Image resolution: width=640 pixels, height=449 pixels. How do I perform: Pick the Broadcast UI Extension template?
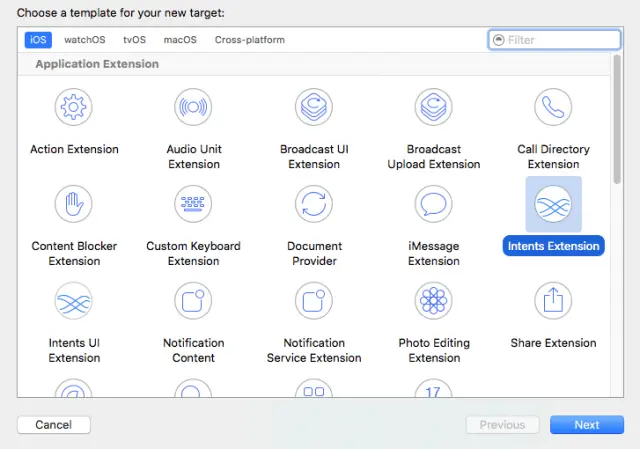(314, 107)
